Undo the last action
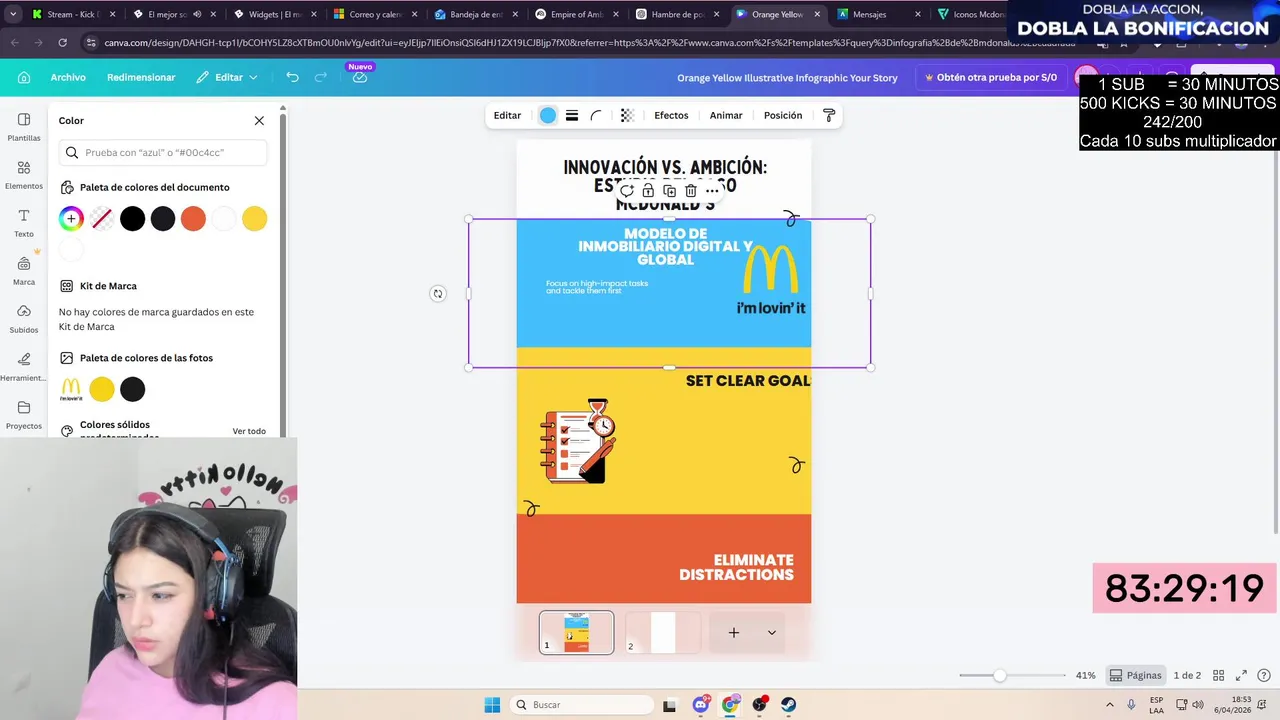This screenshot has height=720, width=1280. click(x=292, y=77)
